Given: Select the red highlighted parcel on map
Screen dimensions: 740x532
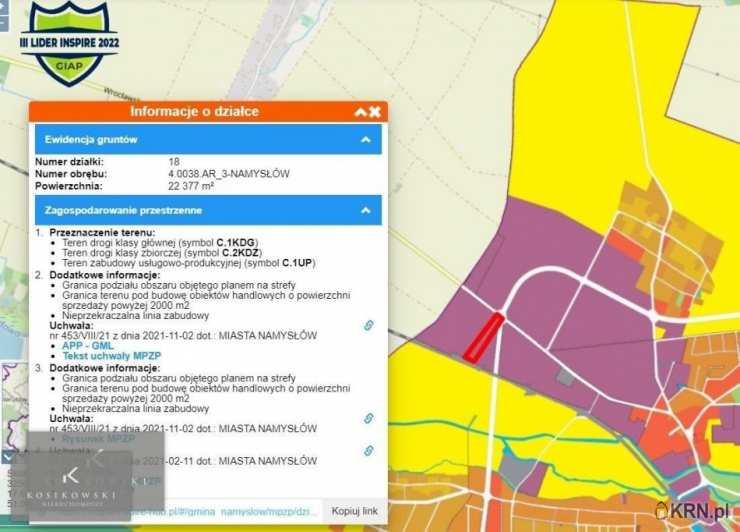Looking at the screenshot, I should coord(483,336).
